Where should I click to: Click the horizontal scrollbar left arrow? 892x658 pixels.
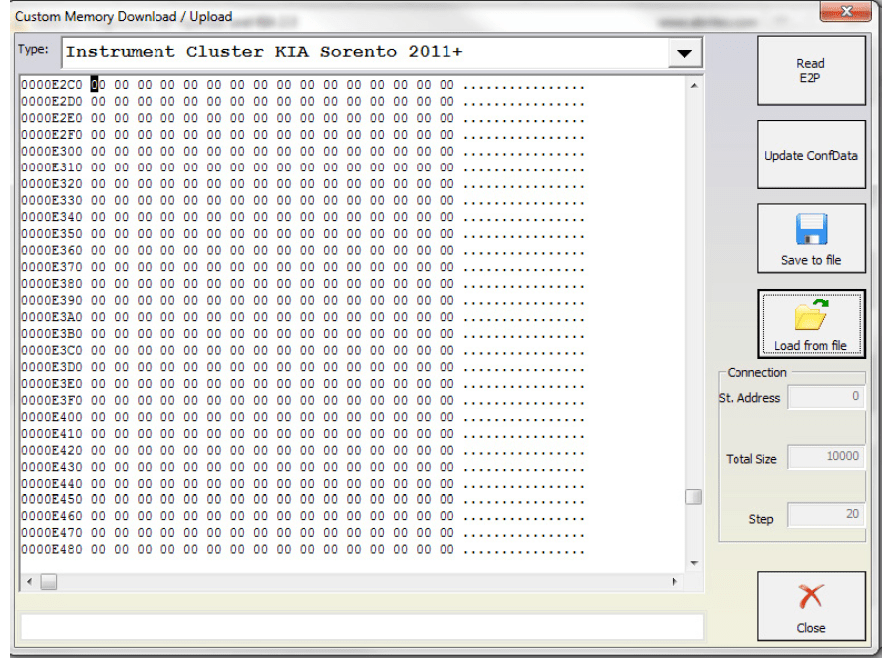click(x=28, y=581)
